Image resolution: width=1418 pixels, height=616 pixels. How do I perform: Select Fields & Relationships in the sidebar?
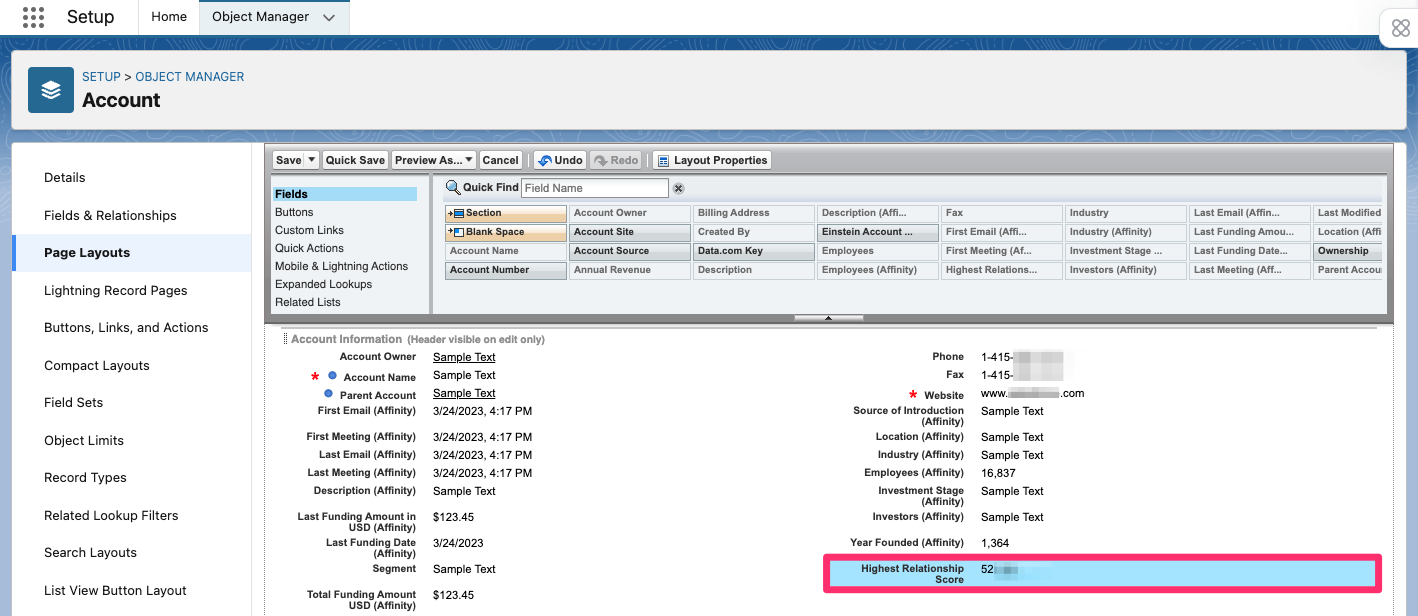tap(110, 215)
